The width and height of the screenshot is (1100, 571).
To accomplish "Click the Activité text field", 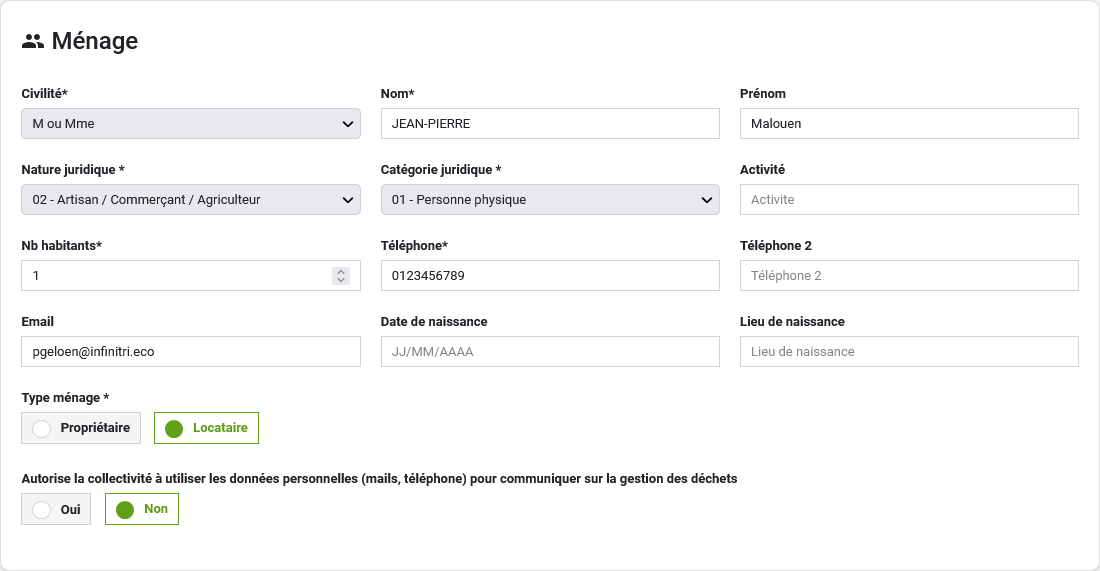I will click(909, 200).
